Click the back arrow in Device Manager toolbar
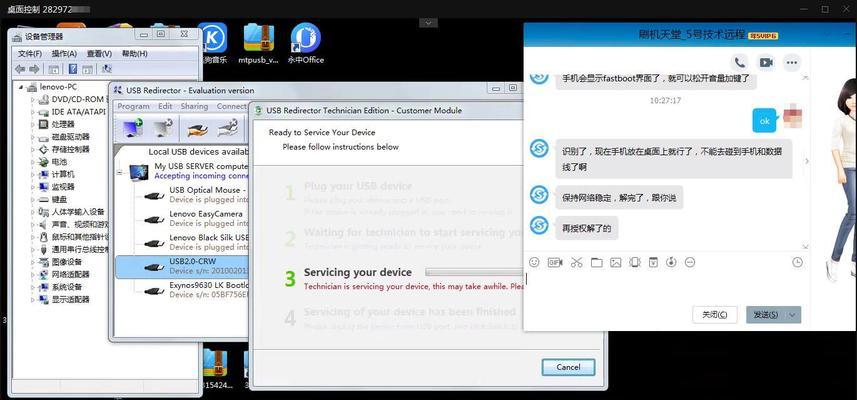This screenshot has height=400, width=857. coord(20,69)
